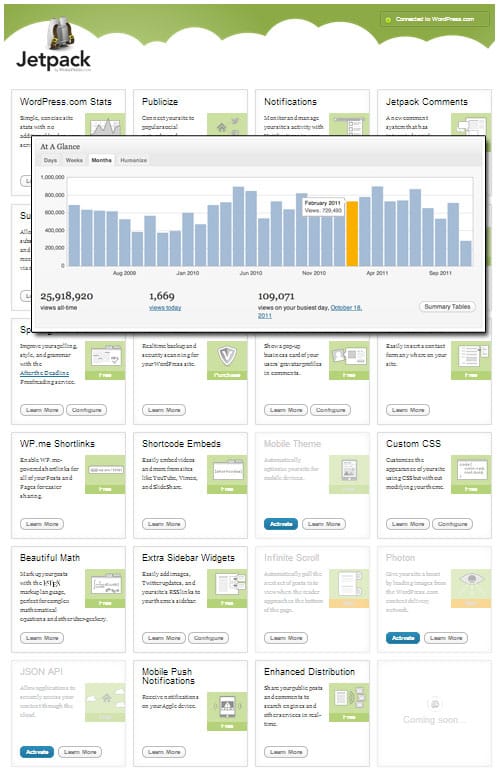500x772 pixels.
Task: Switch stats chart to Days tab
Action: point(50,161)
